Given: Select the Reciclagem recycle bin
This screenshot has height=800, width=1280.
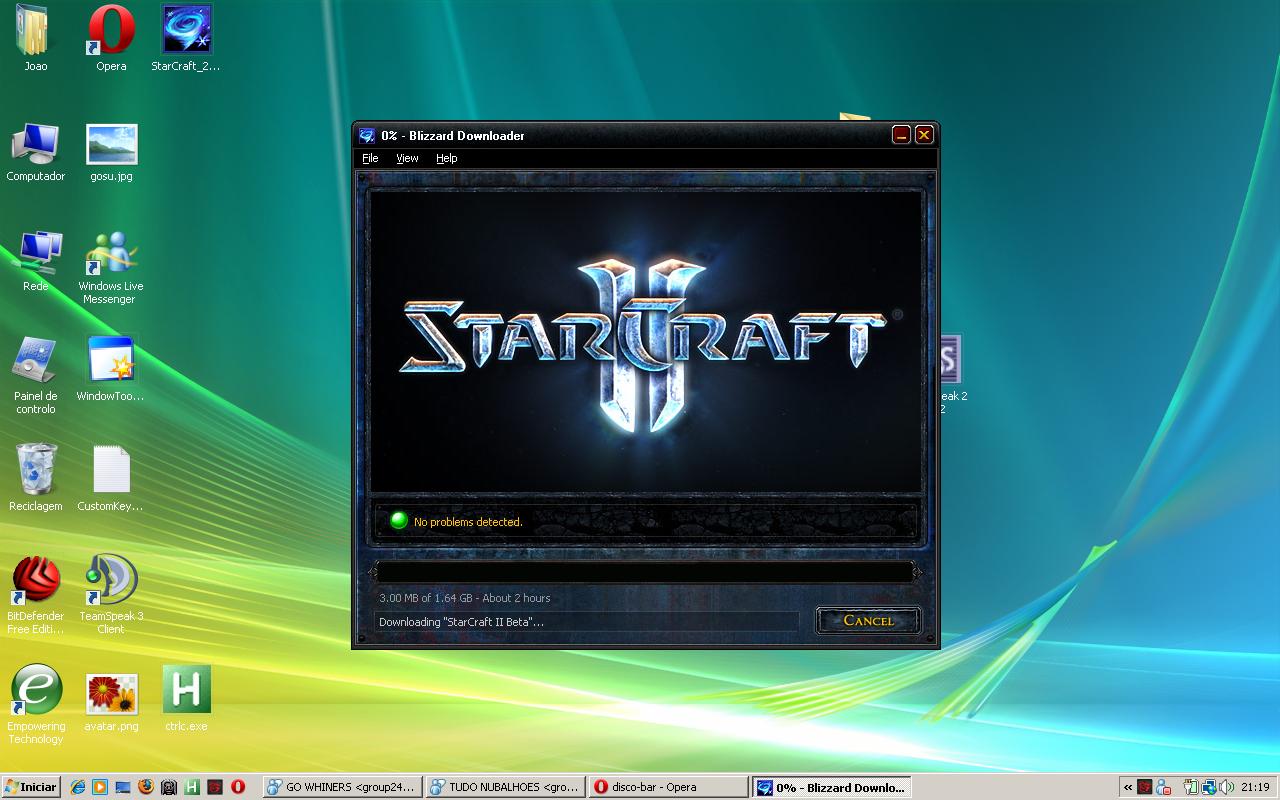Looking at the screenshot, I should point(36,478).
